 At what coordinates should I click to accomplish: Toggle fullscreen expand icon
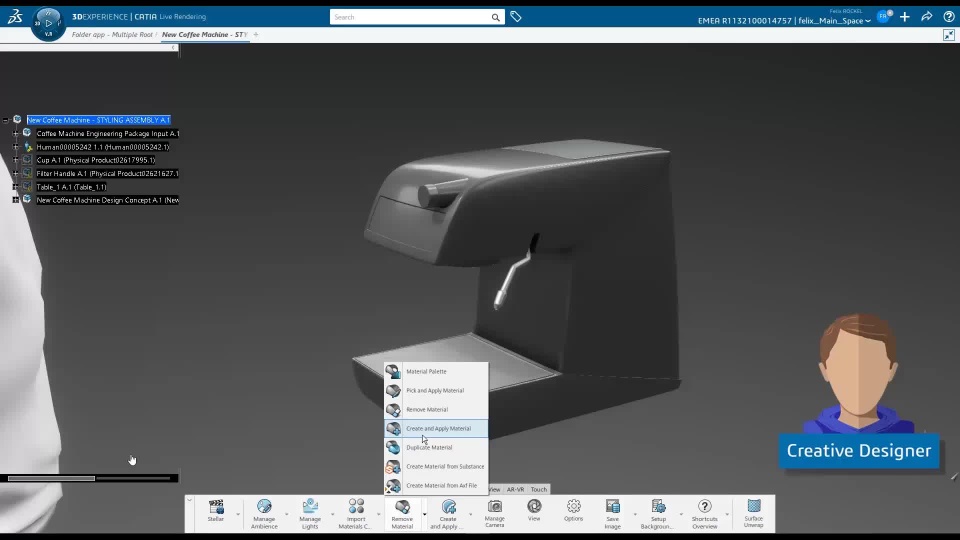point(948,35)
